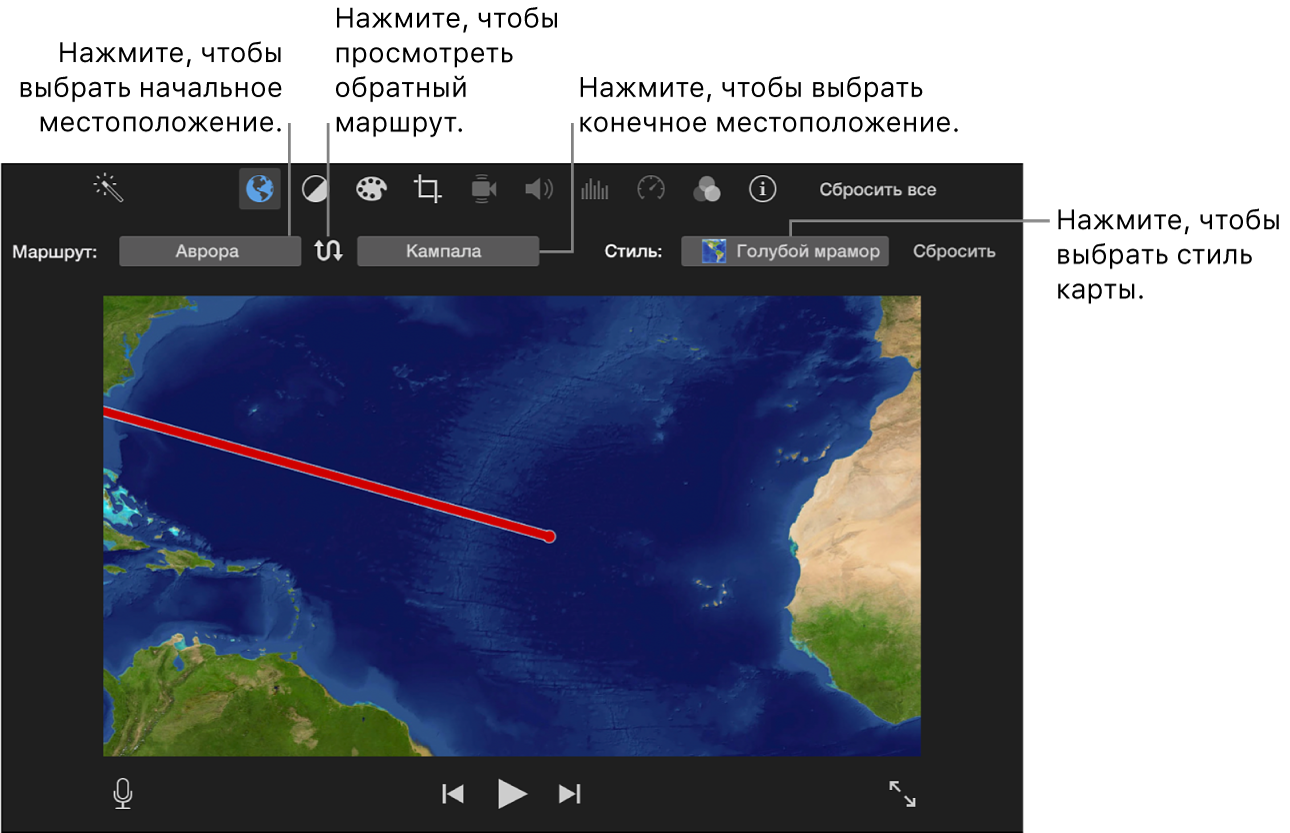
Task: Open the noise reduction equalizer icon
Action: 595,188
